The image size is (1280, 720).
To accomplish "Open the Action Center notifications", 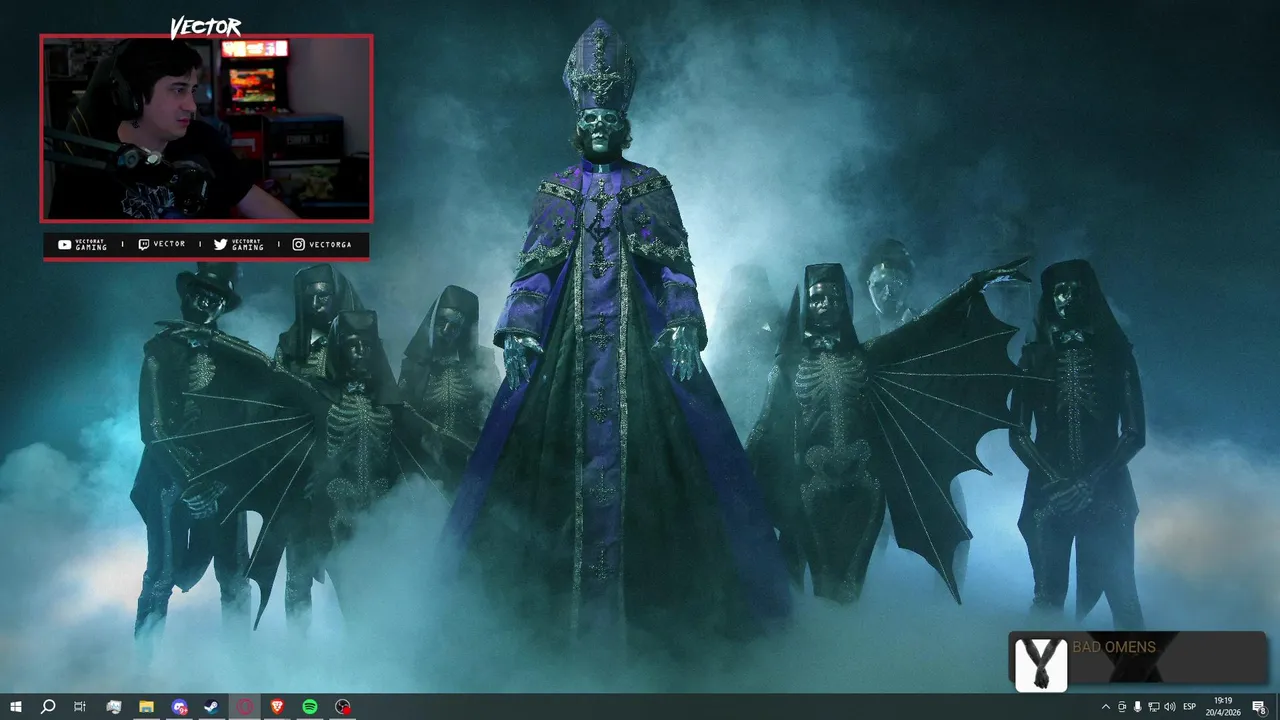I will [x=1259, y=707].
